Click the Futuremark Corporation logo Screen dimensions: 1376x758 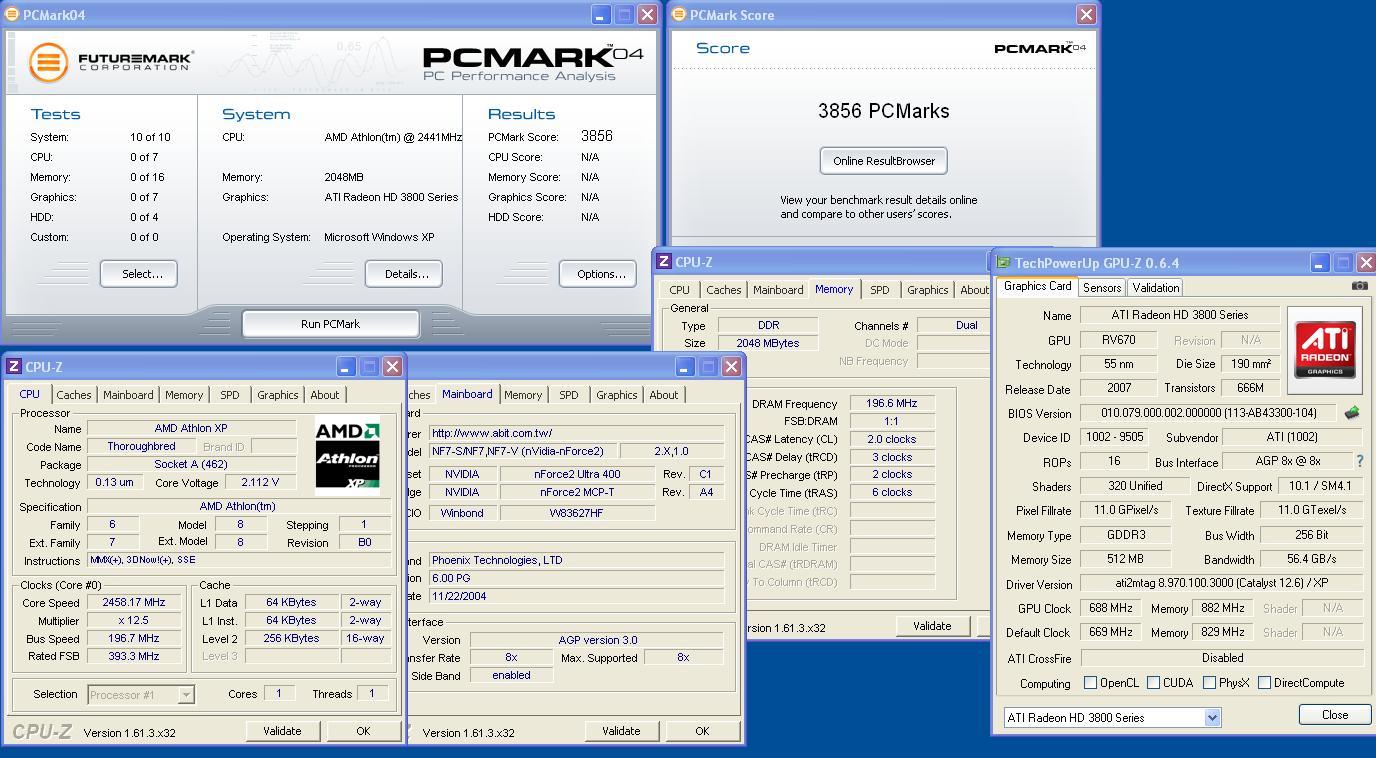tap(110, 63)
